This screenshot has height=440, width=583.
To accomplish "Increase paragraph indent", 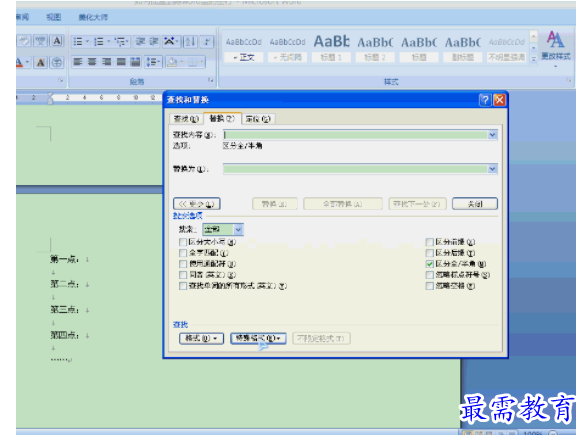I will (x=154, y=41).
